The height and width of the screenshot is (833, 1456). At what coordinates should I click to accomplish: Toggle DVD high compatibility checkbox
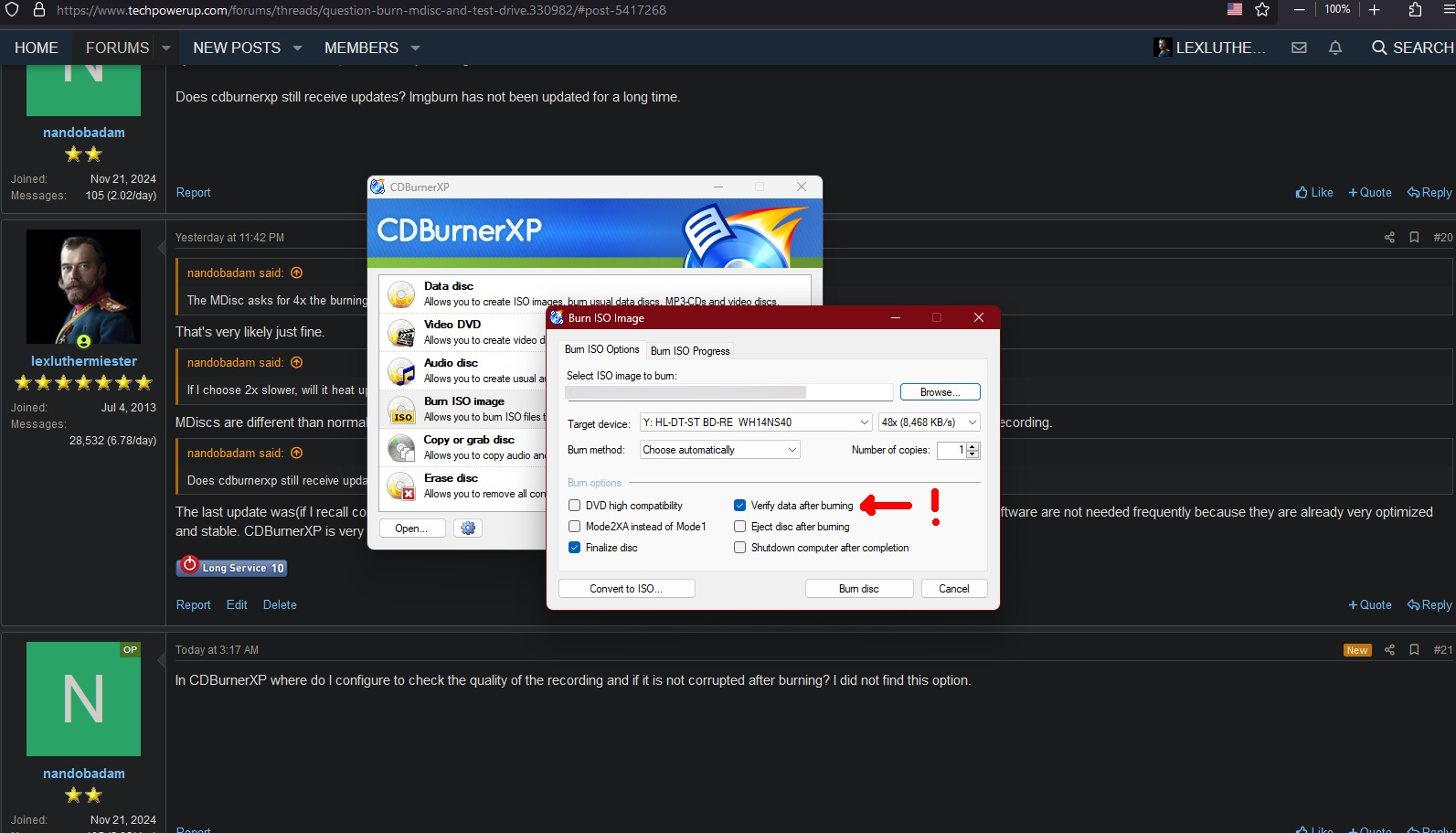(574, 506)
